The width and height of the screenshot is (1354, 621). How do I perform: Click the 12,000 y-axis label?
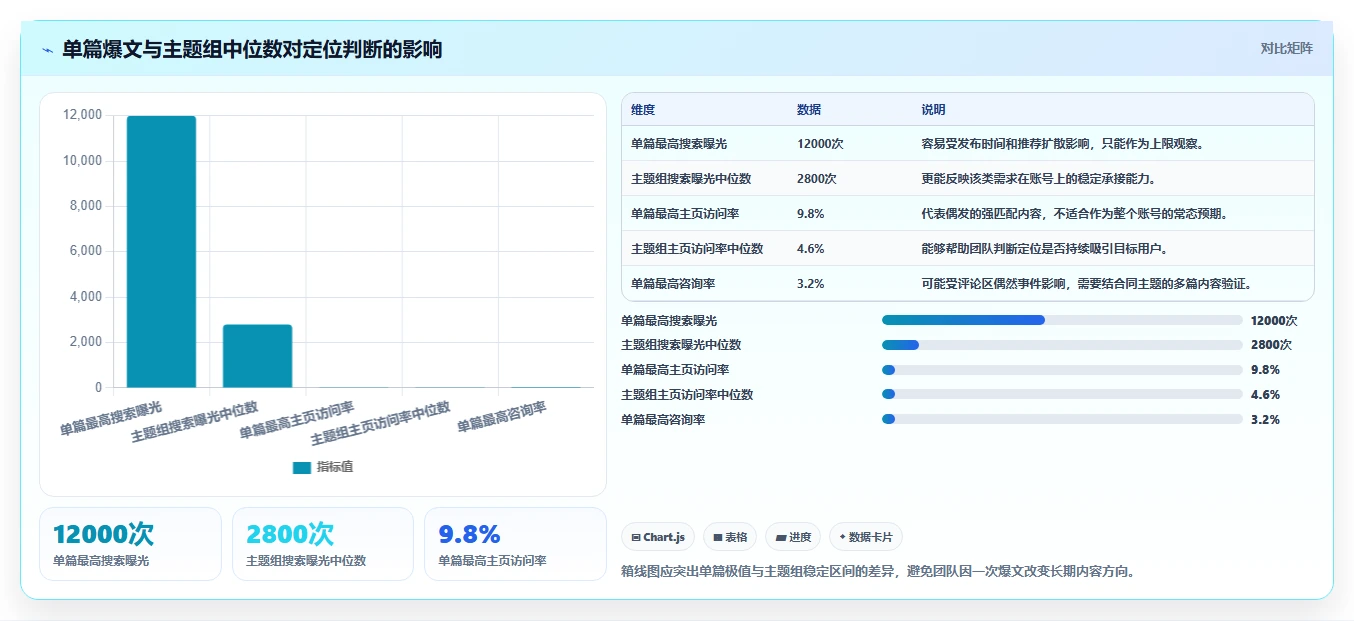(x=82, y=116)
